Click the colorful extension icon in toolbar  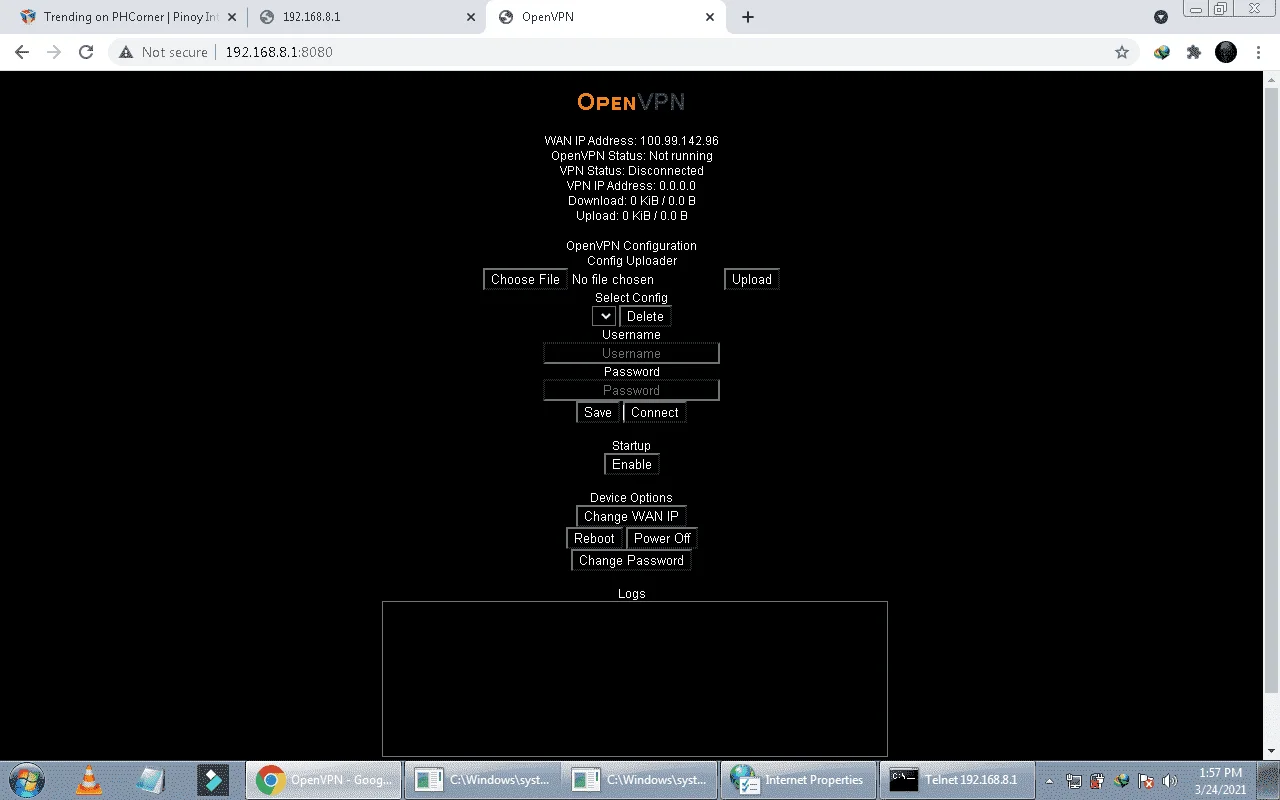tap(1161, 52)
